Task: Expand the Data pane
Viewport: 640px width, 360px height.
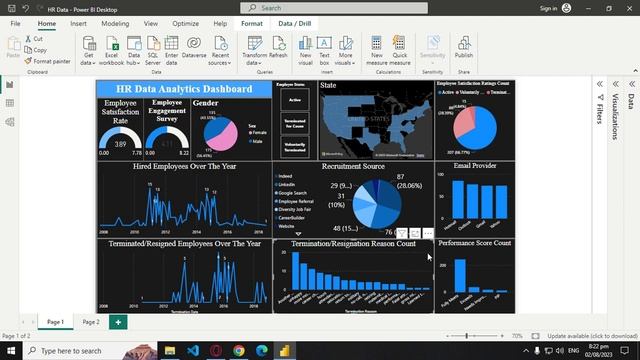Action: click(632, 84)
